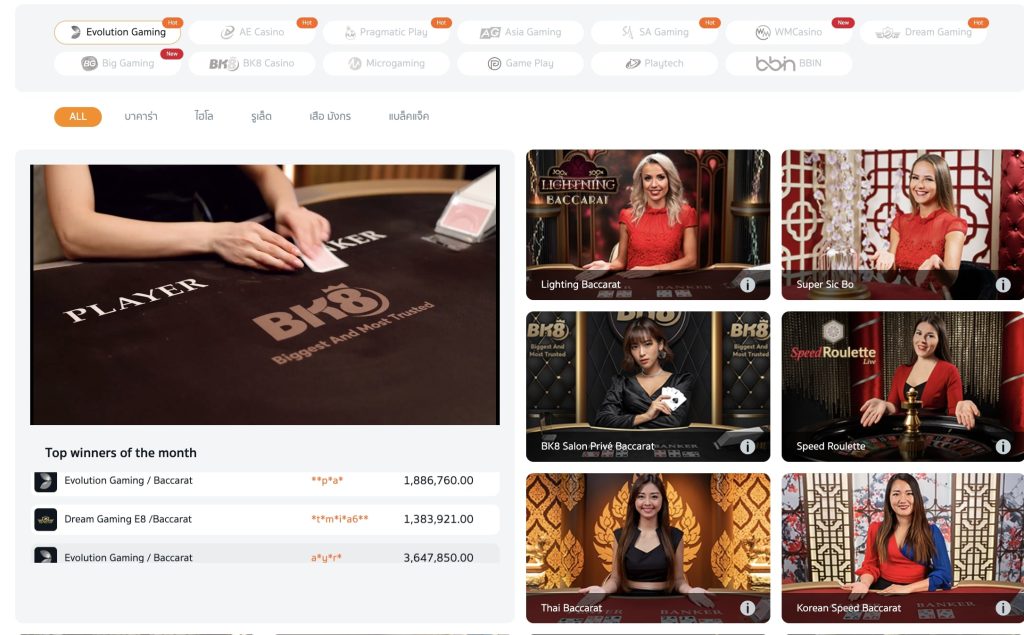
Task: Click the ALL category filter
Action: (x=78, y=116)
